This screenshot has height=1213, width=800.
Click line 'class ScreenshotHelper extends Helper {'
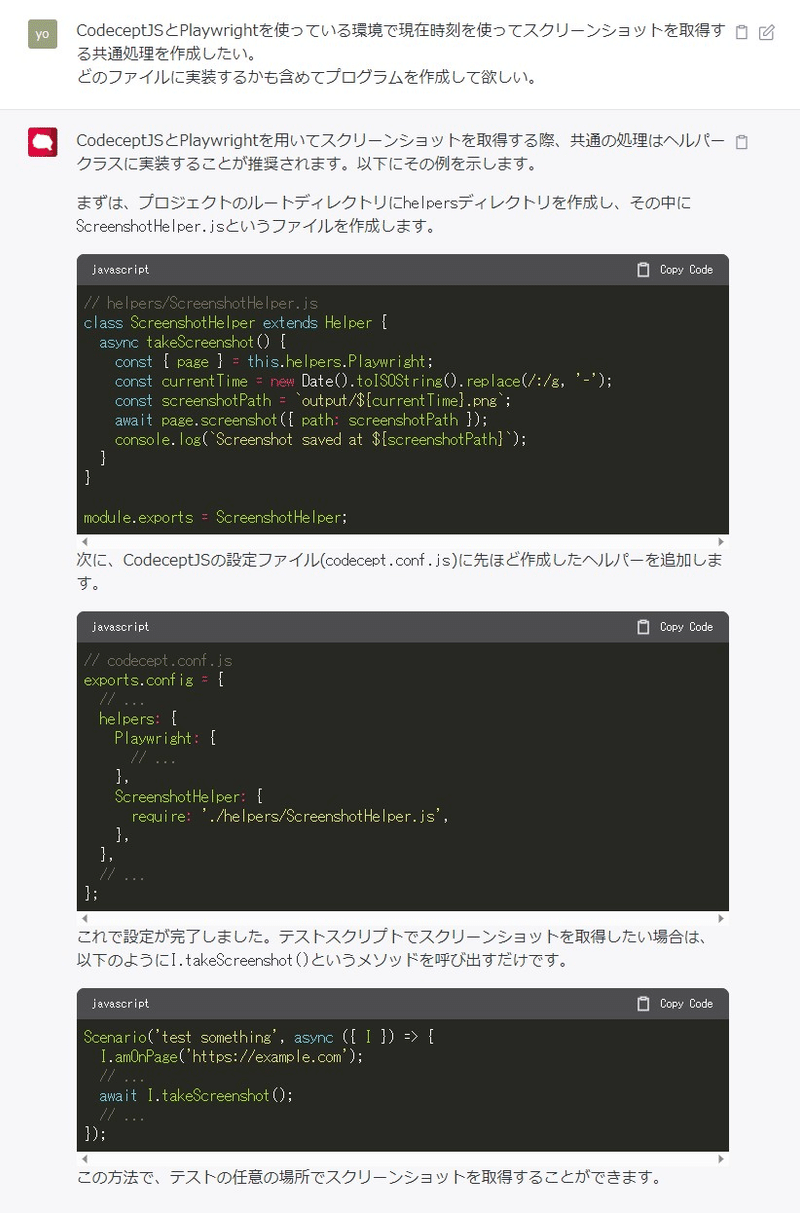pos(236,322)
